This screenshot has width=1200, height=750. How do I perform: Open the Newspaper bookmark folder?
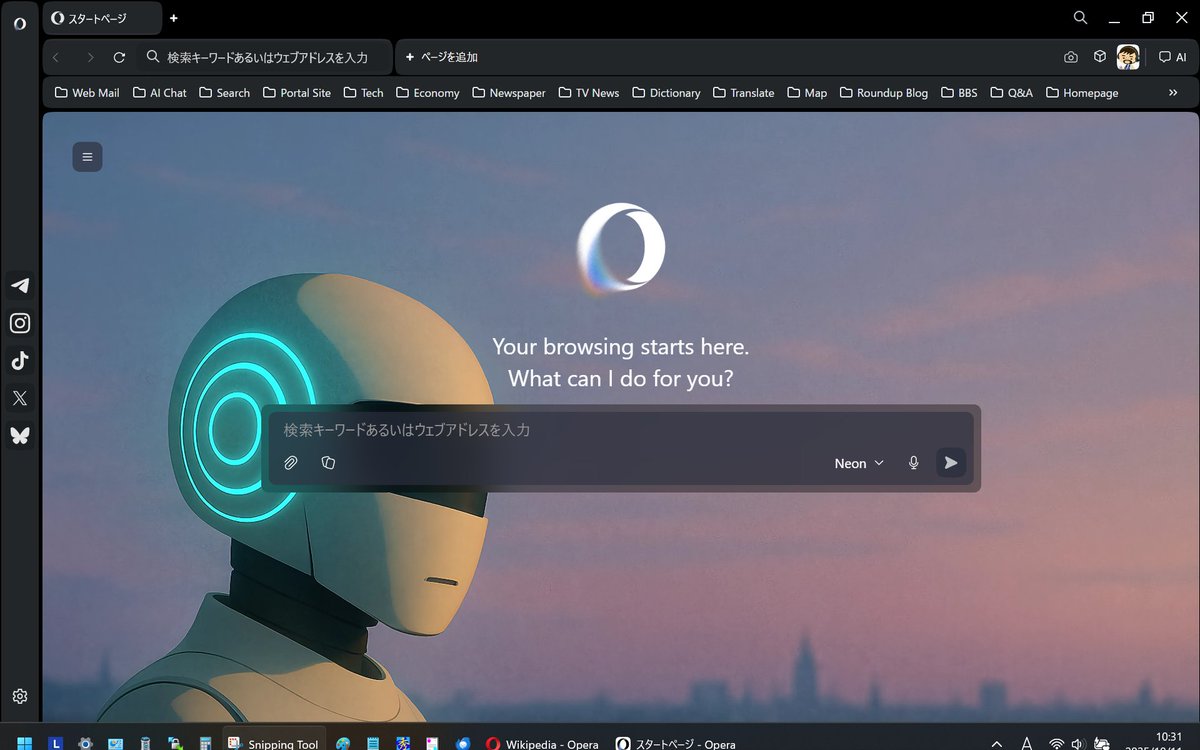pyautogui.click(x=509, y=93)
